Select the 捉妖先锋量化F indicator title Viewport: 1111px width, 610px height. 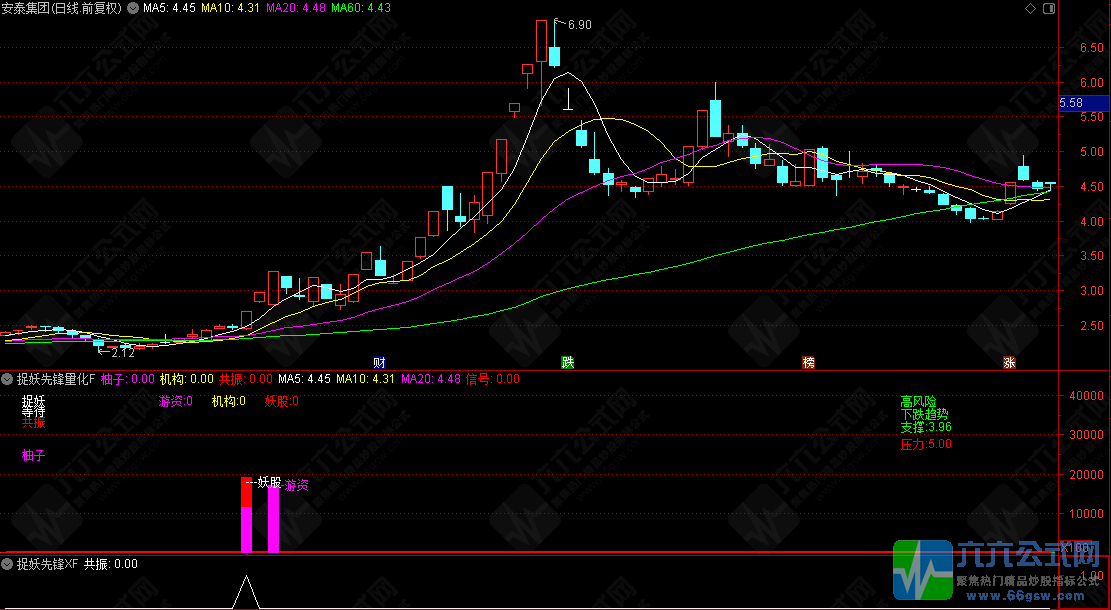(56, 379)
